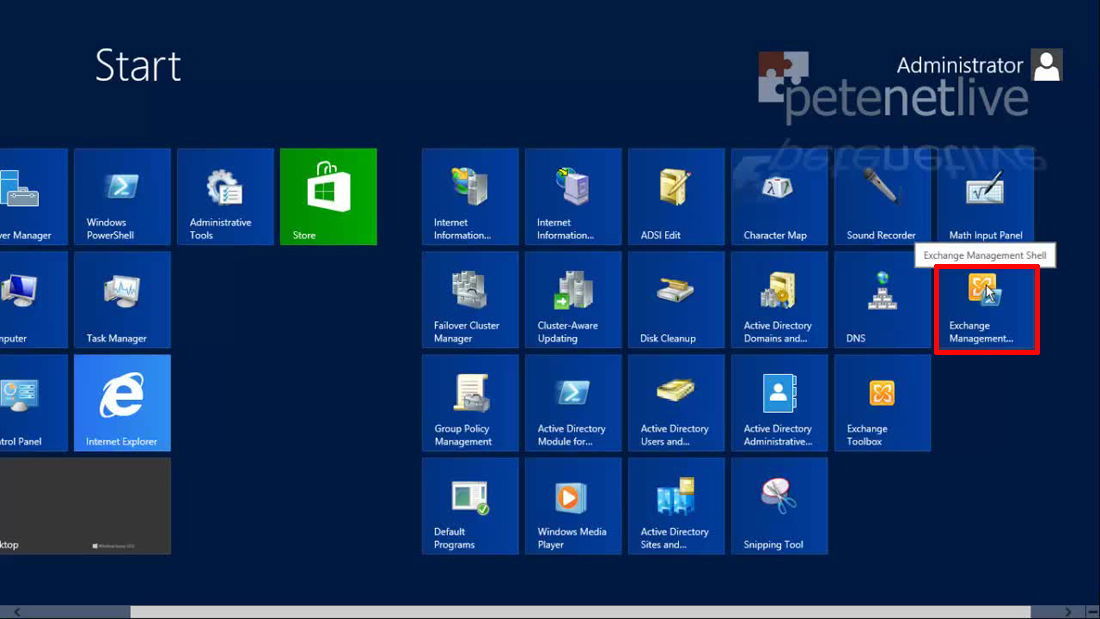This screenshot has width=1100, height=619.
Task: Open the Windows PowerShell tile
Action: point(122,197)
